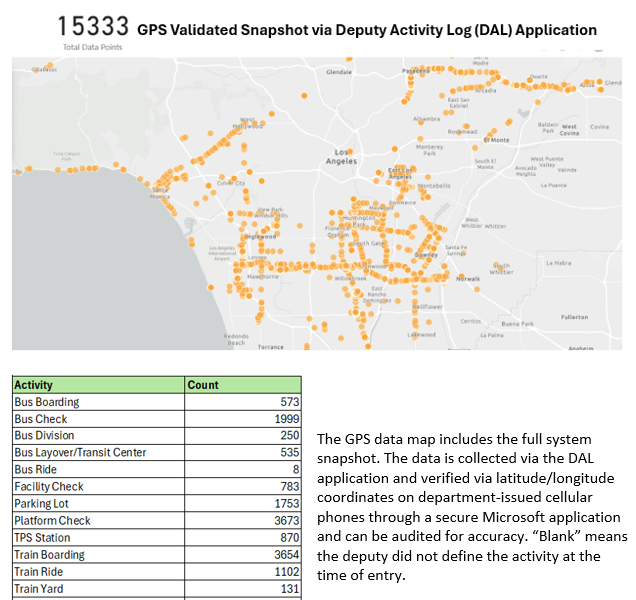Viewport: 636px width, 600px height.
Task: Select the Bus Layover/Transit Center cell
Action: [x=80, y=453]
